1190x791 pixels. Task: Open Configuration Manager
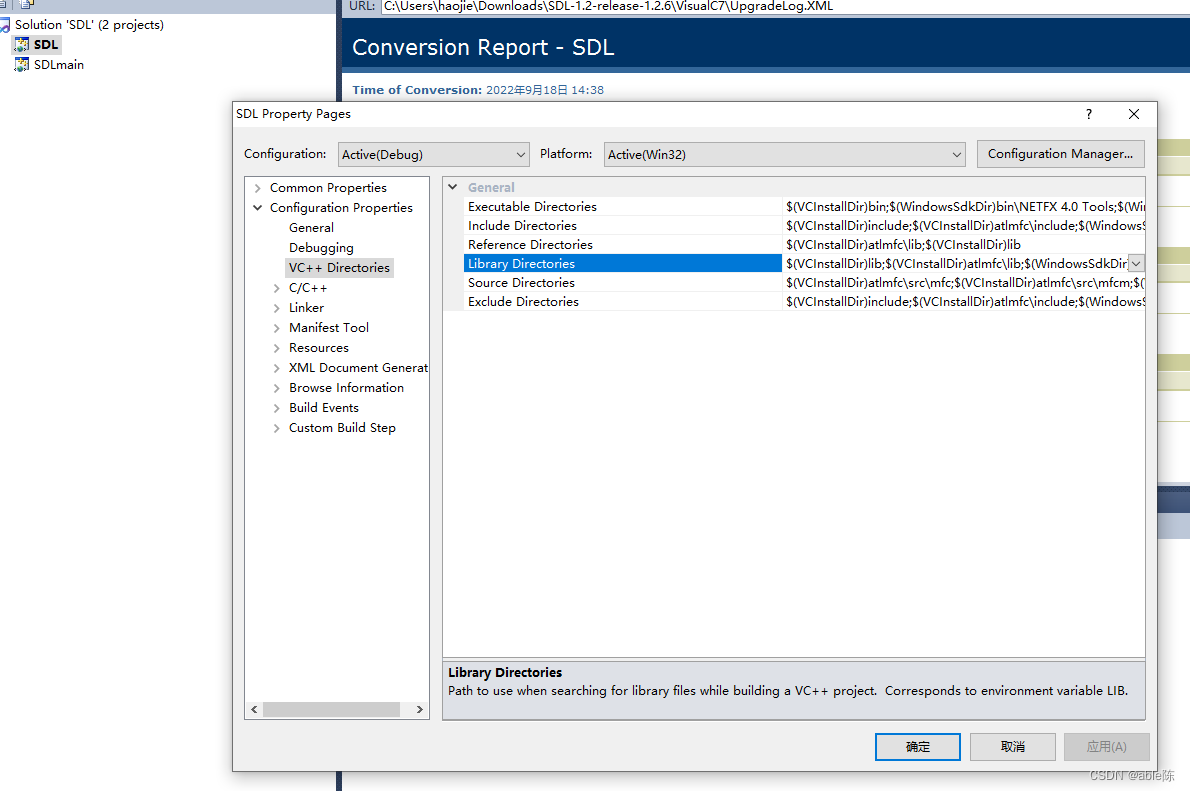pyautogui.click(x=1060, y=153)
